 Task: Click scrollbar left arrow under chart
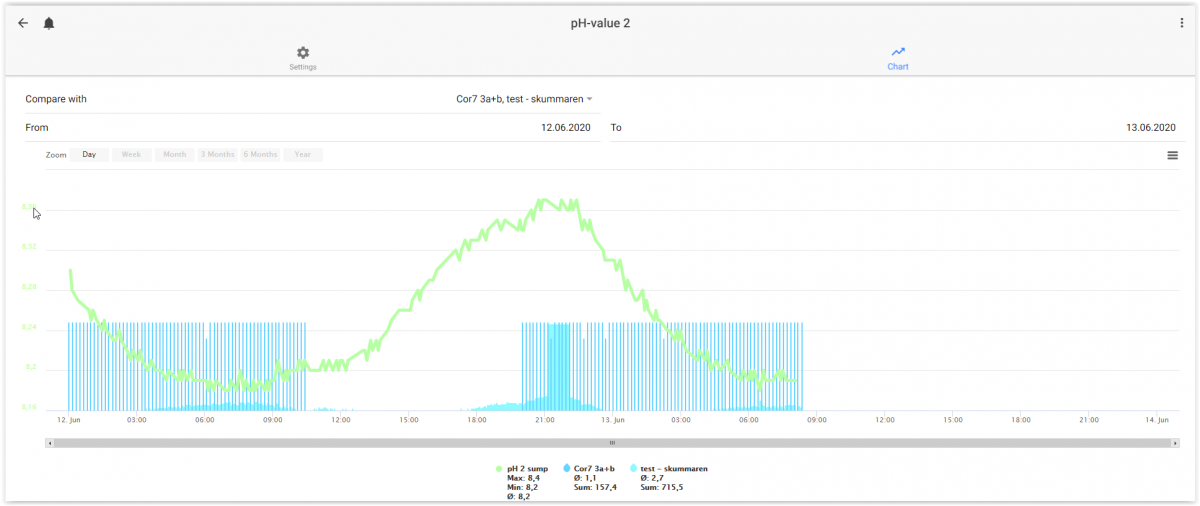(49, 442)
